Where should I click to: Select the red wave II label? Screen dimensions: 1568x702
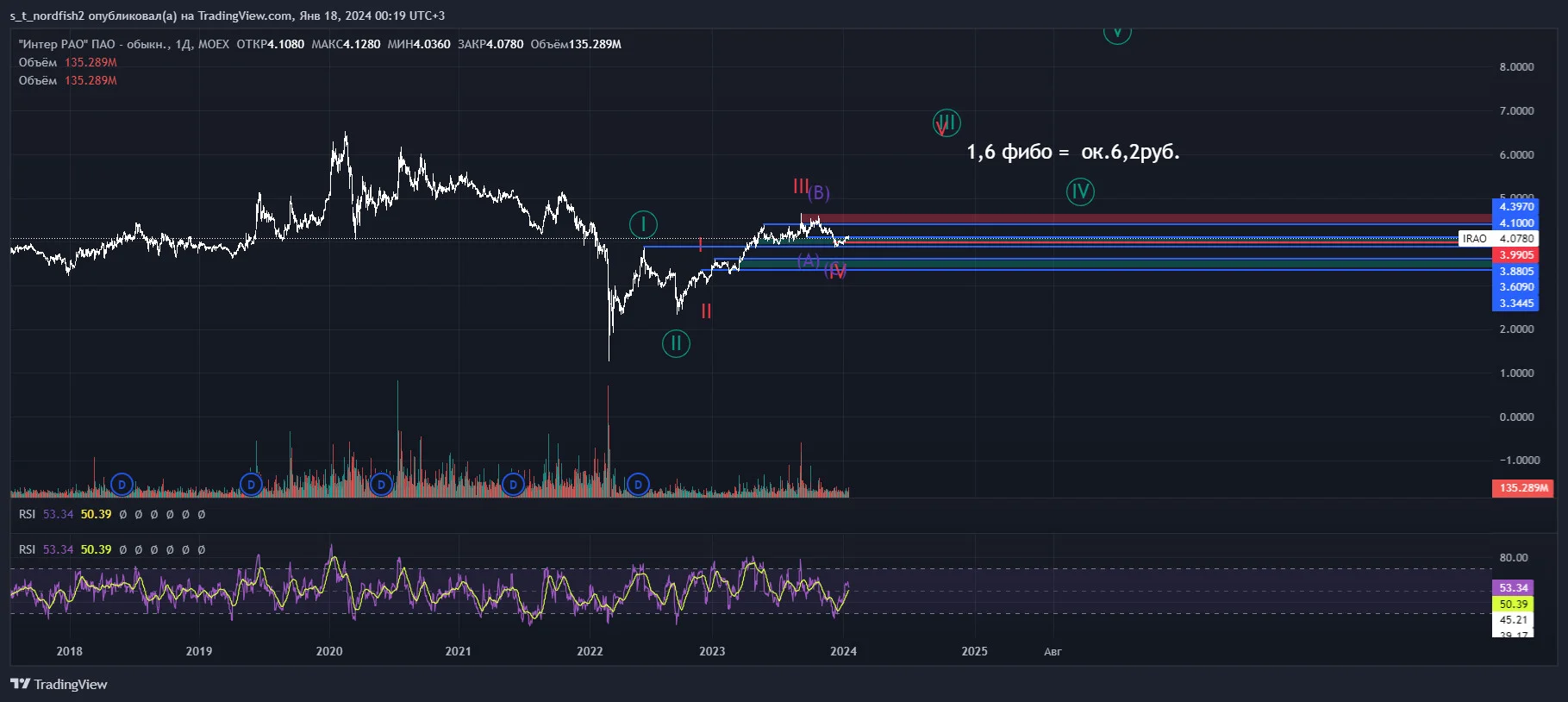(706, 311)
